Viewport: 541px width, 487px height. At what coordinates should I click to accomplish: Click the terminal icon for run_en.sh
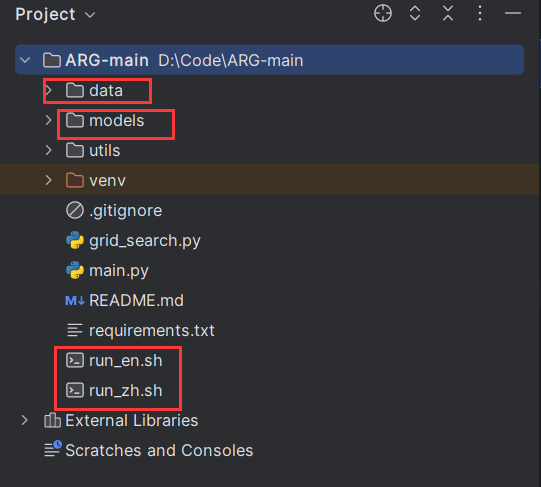pyautogui.click(x=75, y=360)
